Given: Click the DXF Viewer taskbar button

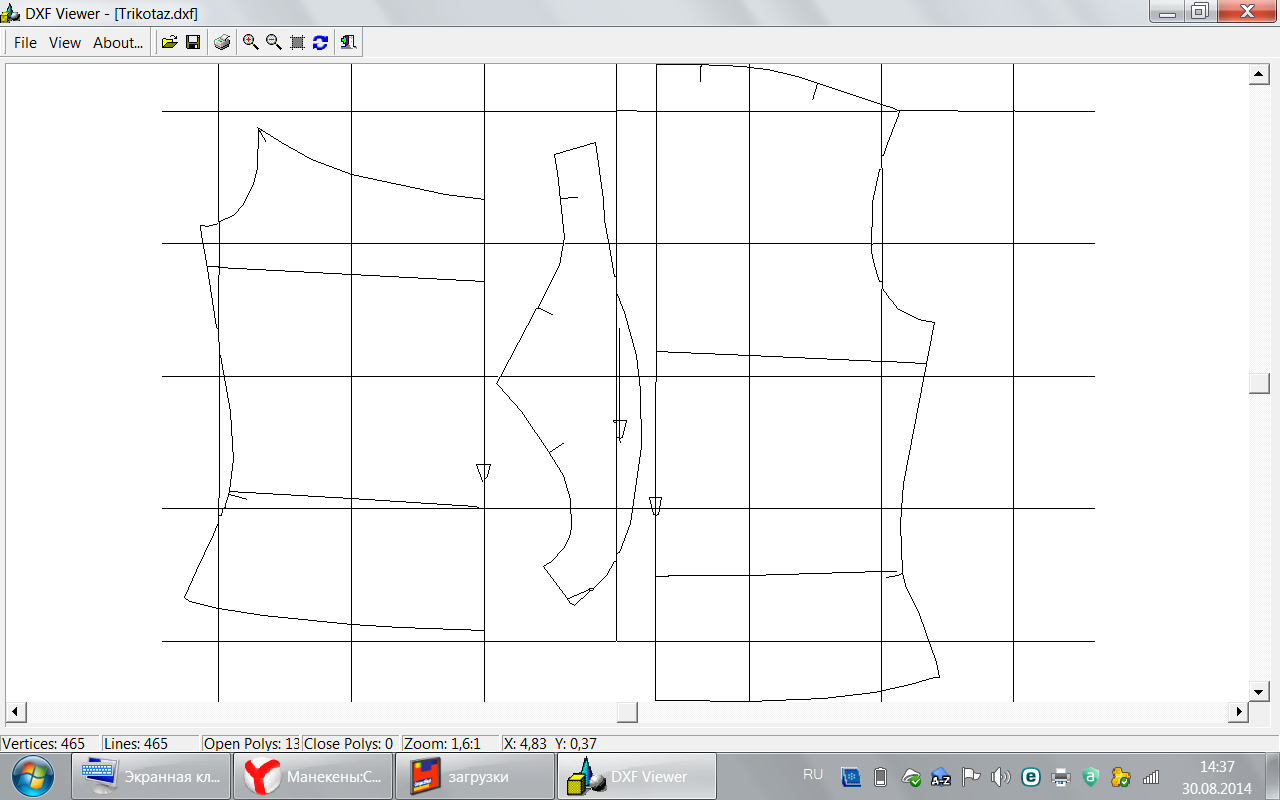Looking at the screenshot, I should point(636,776).
